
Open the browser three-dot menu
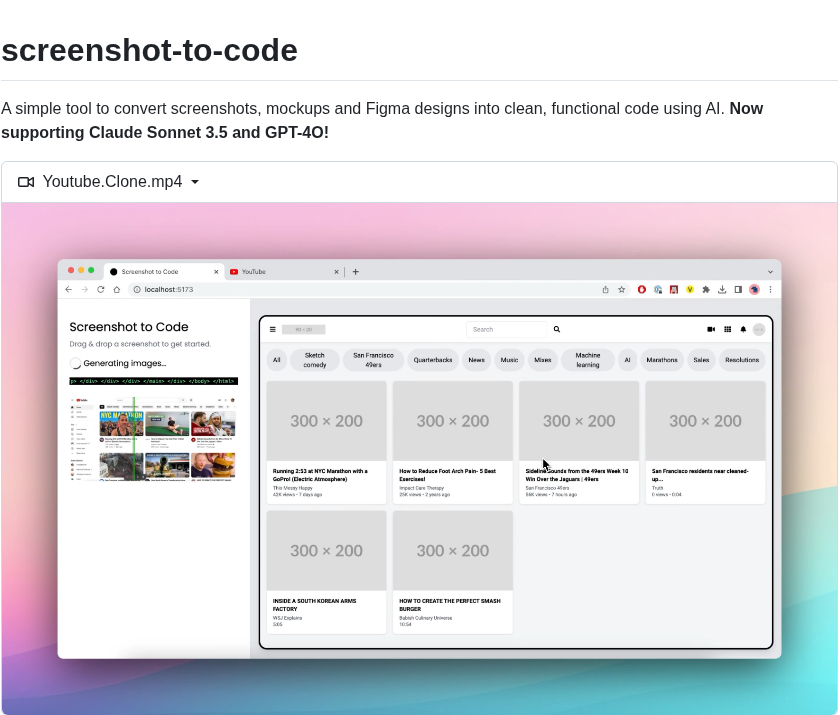click(770, 289)
